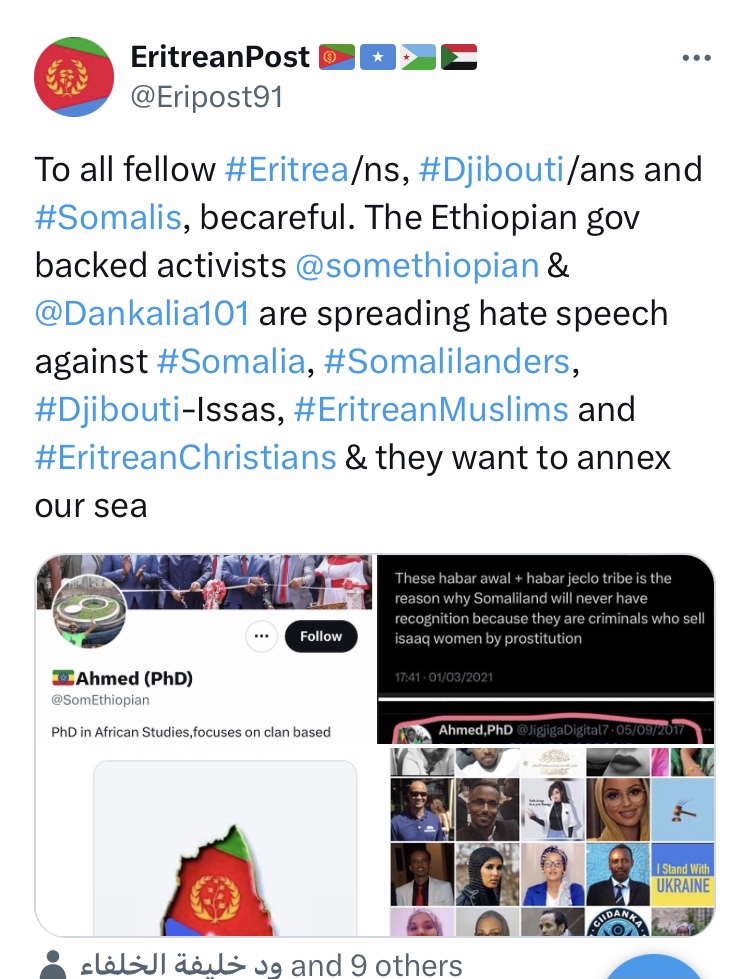Viewport: 750px width, 979px height.
Task: Visit the @Dankalia101 mention
Action: tap(142, 313)
